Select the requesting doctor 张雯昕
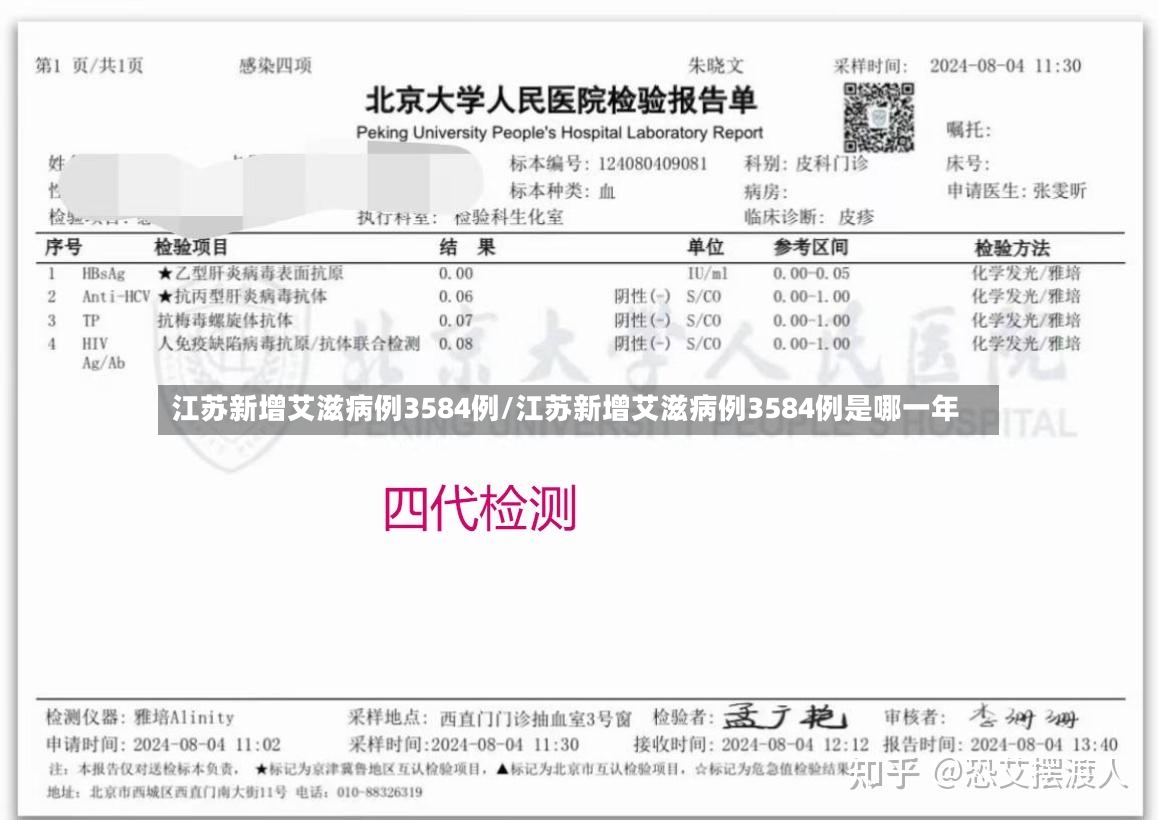This screenshot has height=820, width=1158. pyautogui.click(x=1060, y=191)
